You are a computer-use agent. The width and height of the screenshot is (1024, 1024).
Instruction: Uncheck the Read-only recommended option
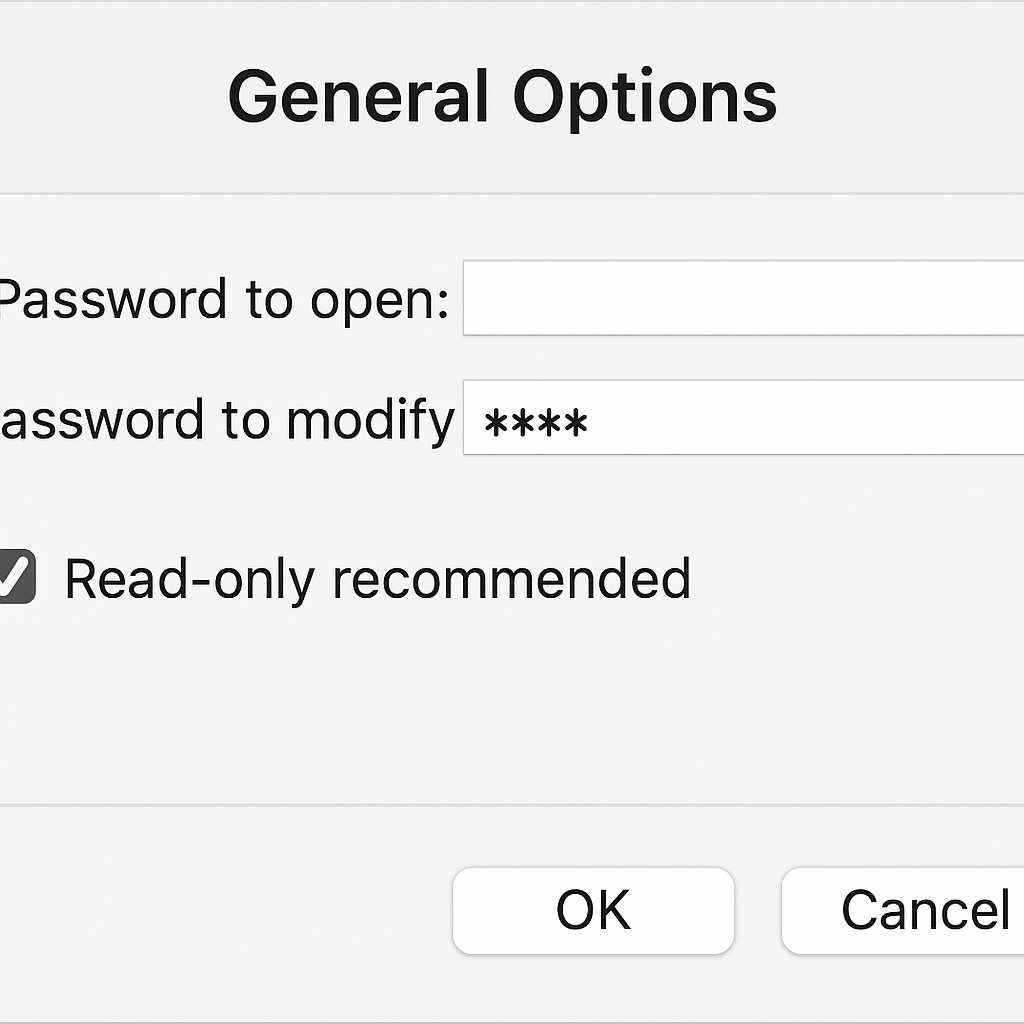click(14, 578)
